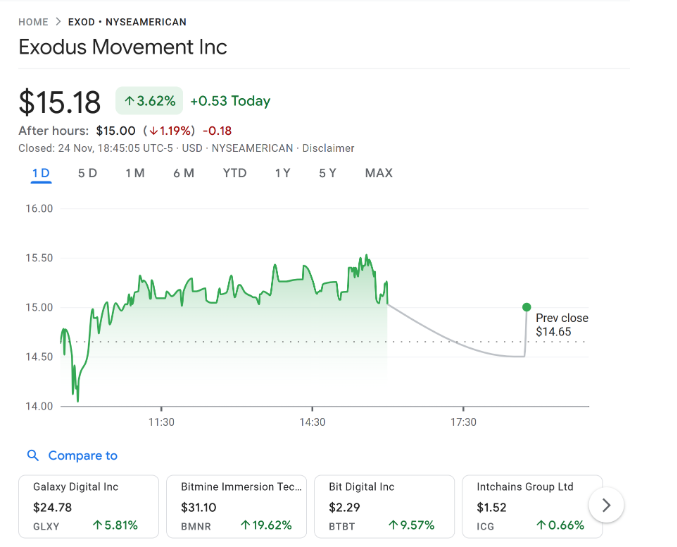677x547 pixels.
Task: Open Bitmine Immersion stock card
Action: (x=236, y=505)
